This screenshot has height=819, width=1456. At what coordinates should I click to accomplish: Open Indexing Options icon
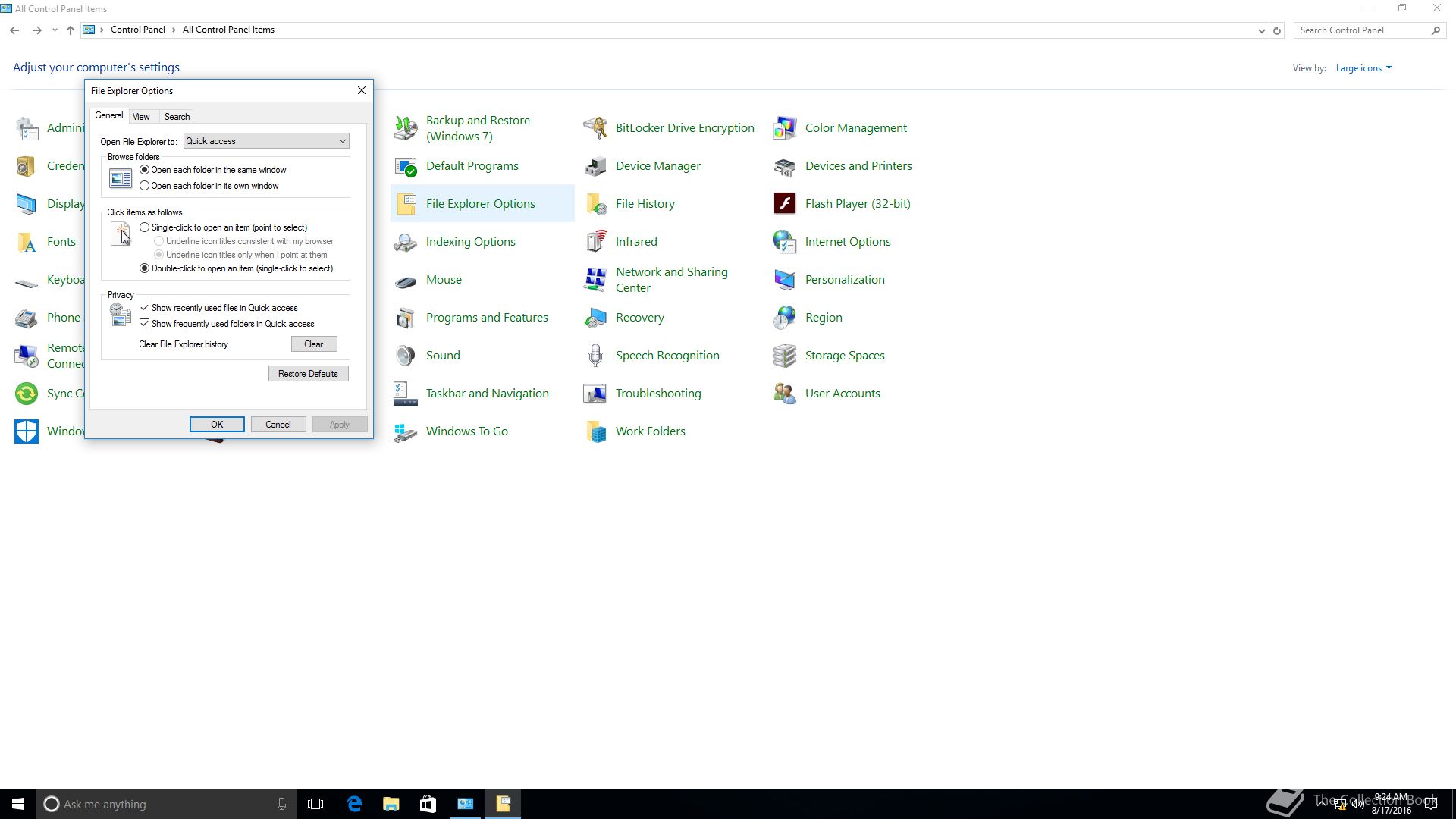click(406, 242)
